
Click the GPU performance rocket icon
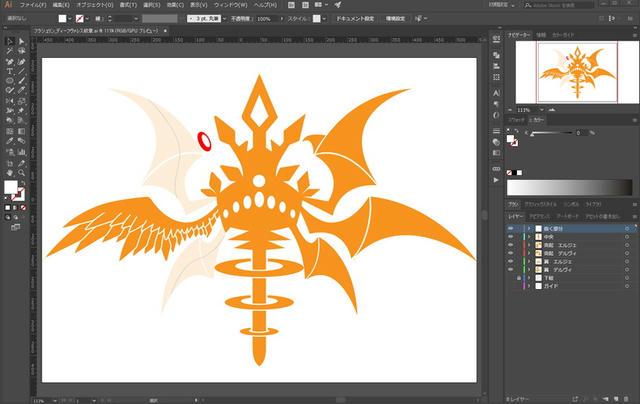coord(338,5)
